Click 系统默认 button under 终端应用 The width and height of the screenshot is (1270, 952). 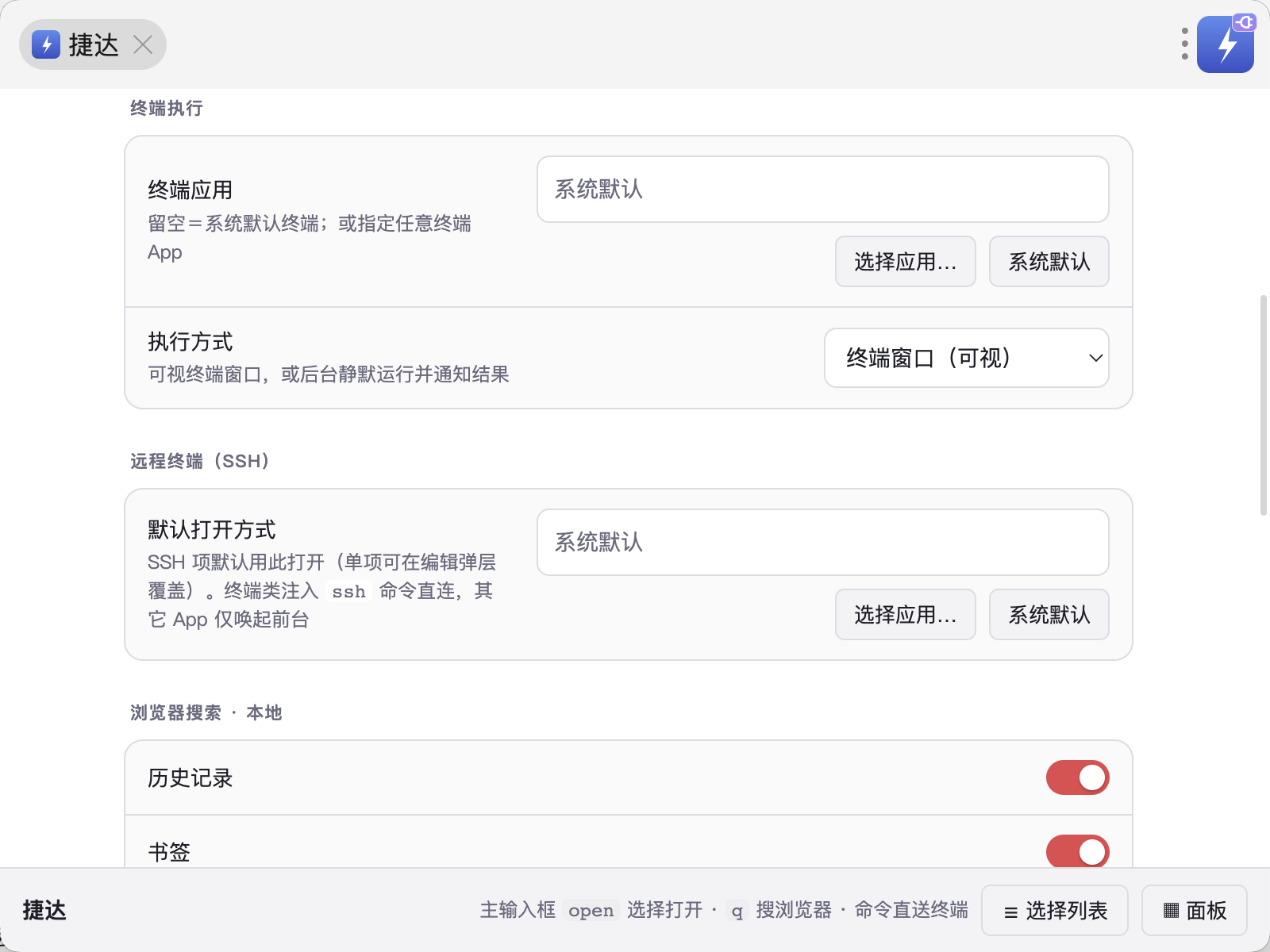click(x=1049, y=261)
